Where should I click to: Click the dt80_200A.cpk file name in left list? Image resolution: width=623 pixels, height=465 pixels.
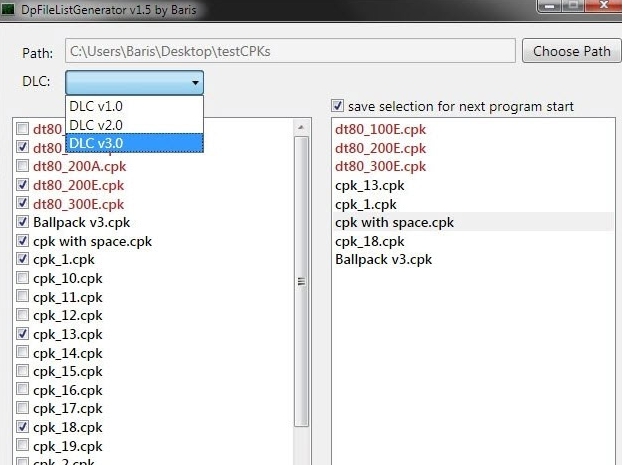(79, 167)
